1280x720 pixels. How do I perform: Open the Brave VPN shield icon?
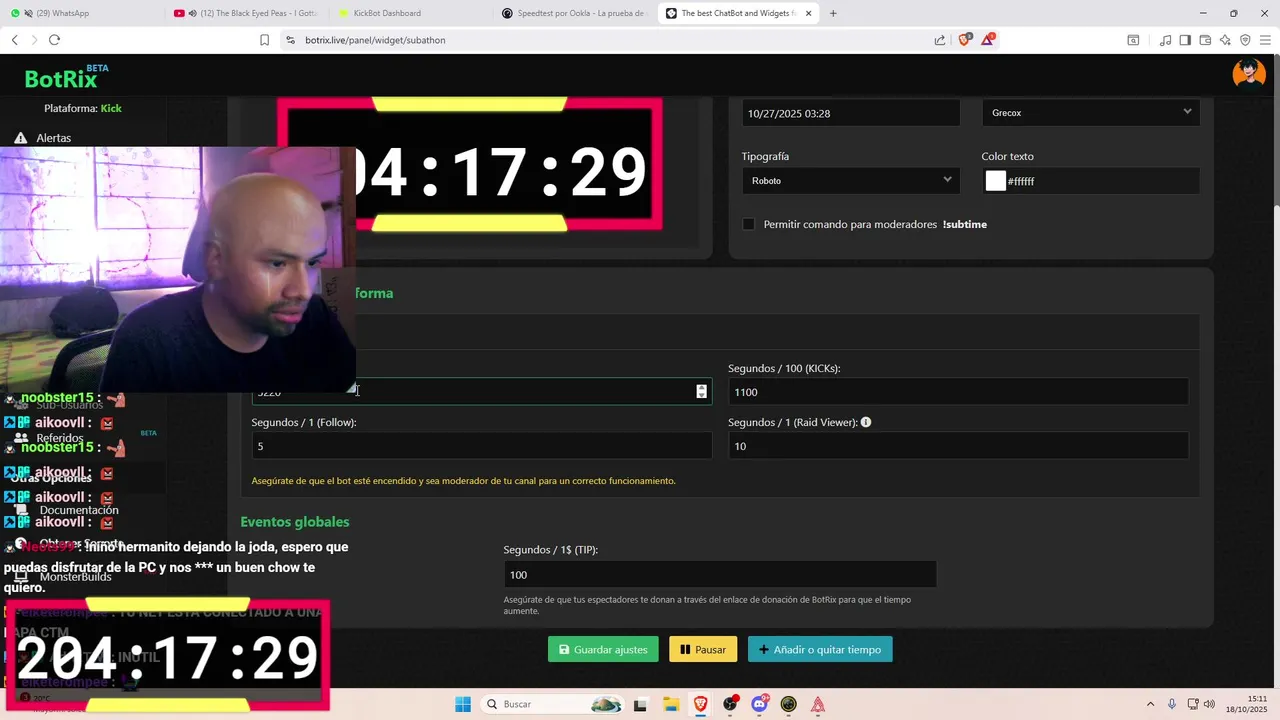click(x=1245, y=40)
